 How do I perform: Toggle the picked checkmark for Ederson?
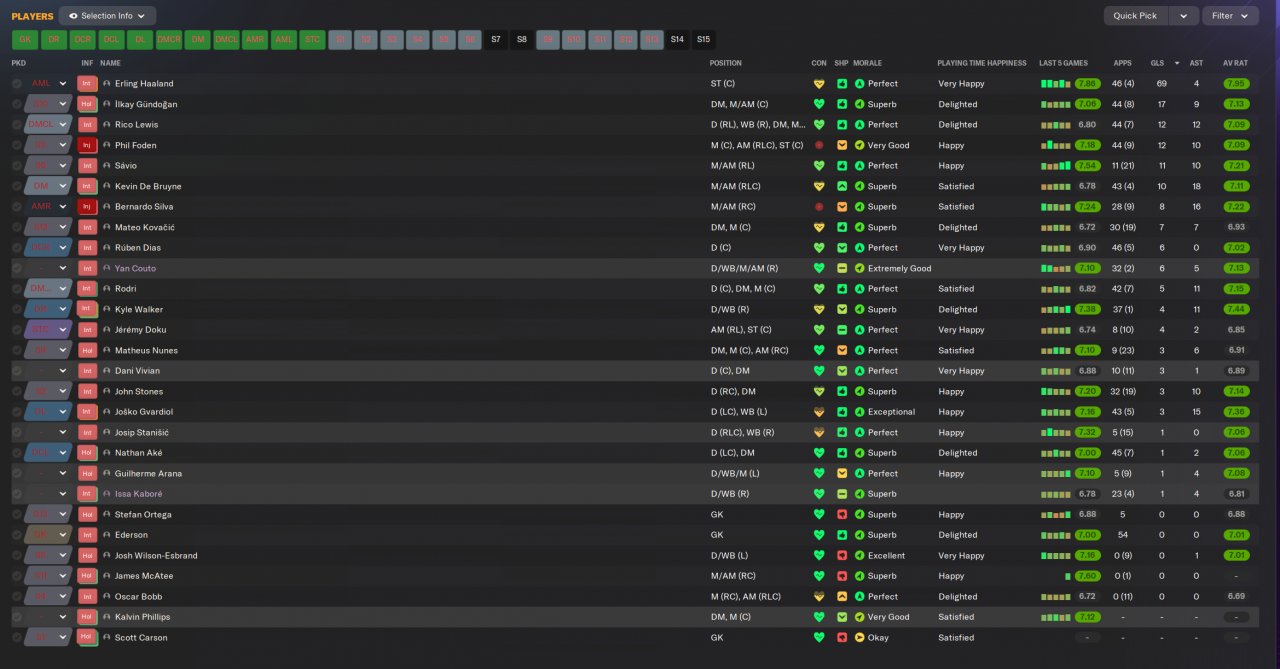click(x=17, y=535)
